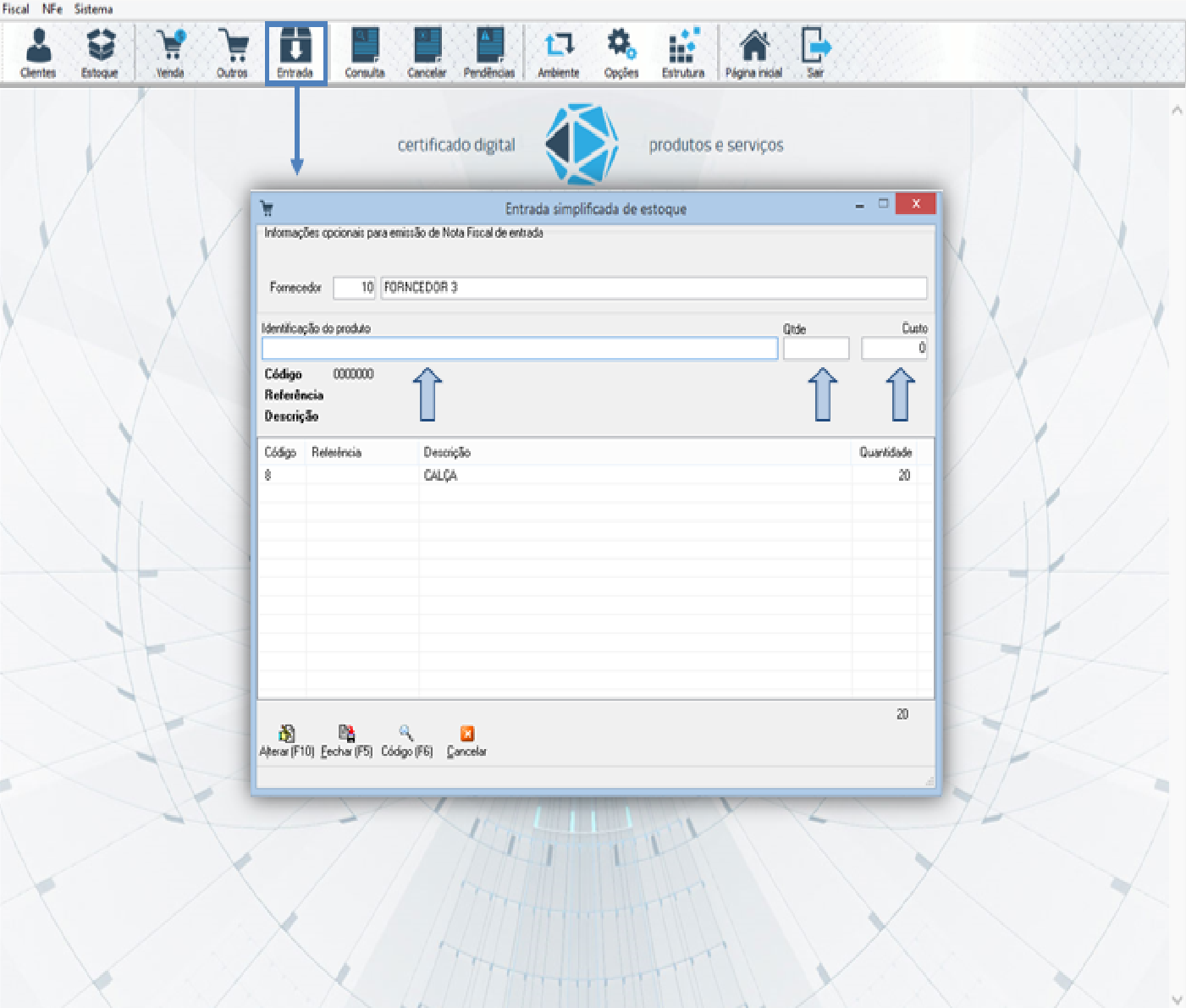
Task: Open the NFe menu
Action: click(x=52, y=8)
